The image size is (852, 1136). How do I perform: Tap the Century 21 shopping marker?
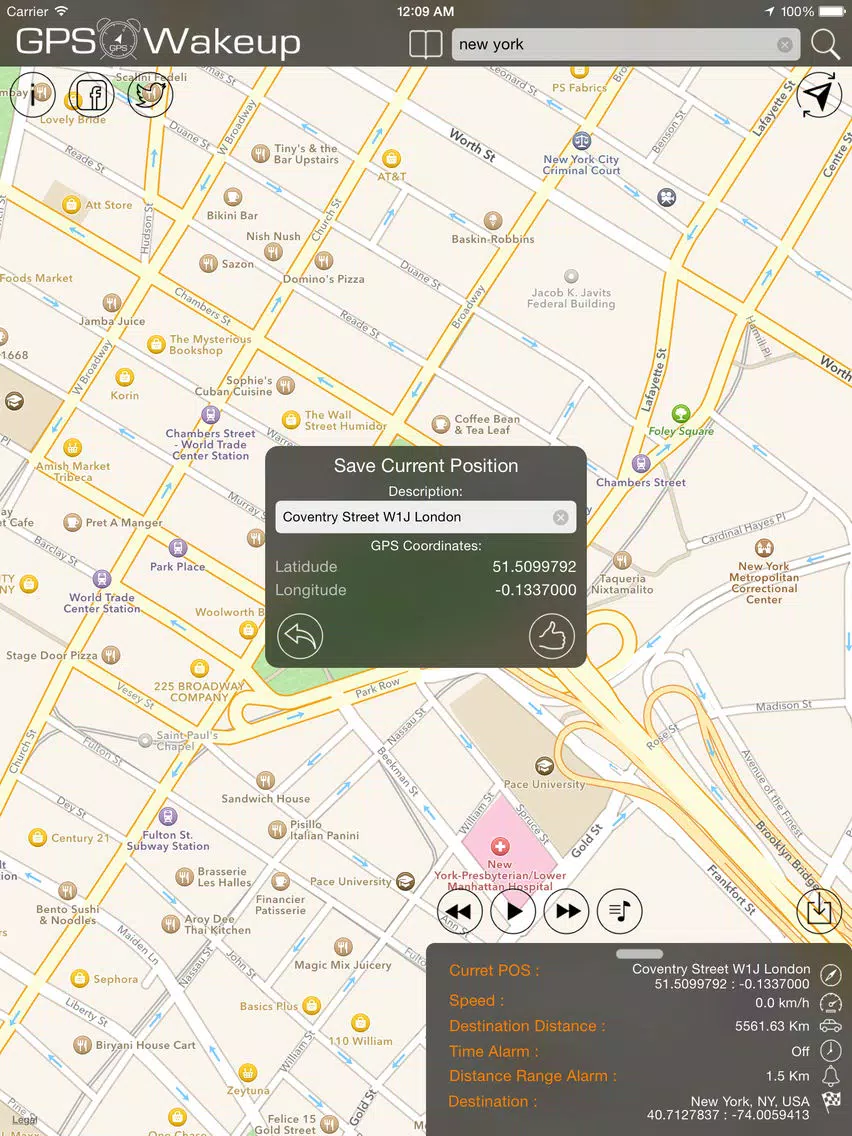[x=38, y=838]
